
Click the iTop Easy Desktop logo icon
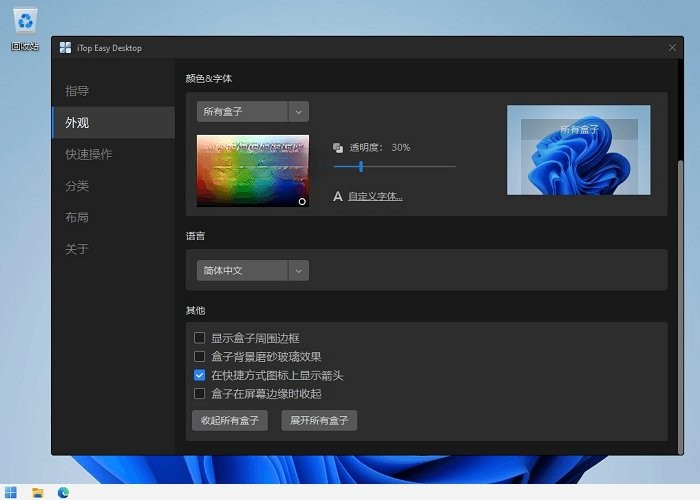[65, 48]
